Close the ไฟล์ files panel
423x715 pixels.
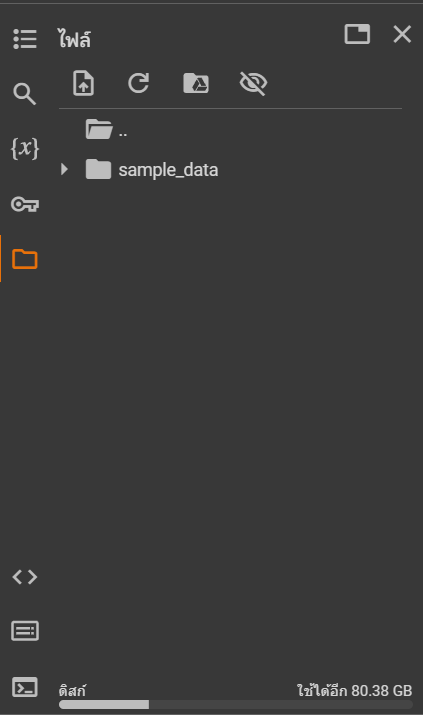click(x=402, y=34)
